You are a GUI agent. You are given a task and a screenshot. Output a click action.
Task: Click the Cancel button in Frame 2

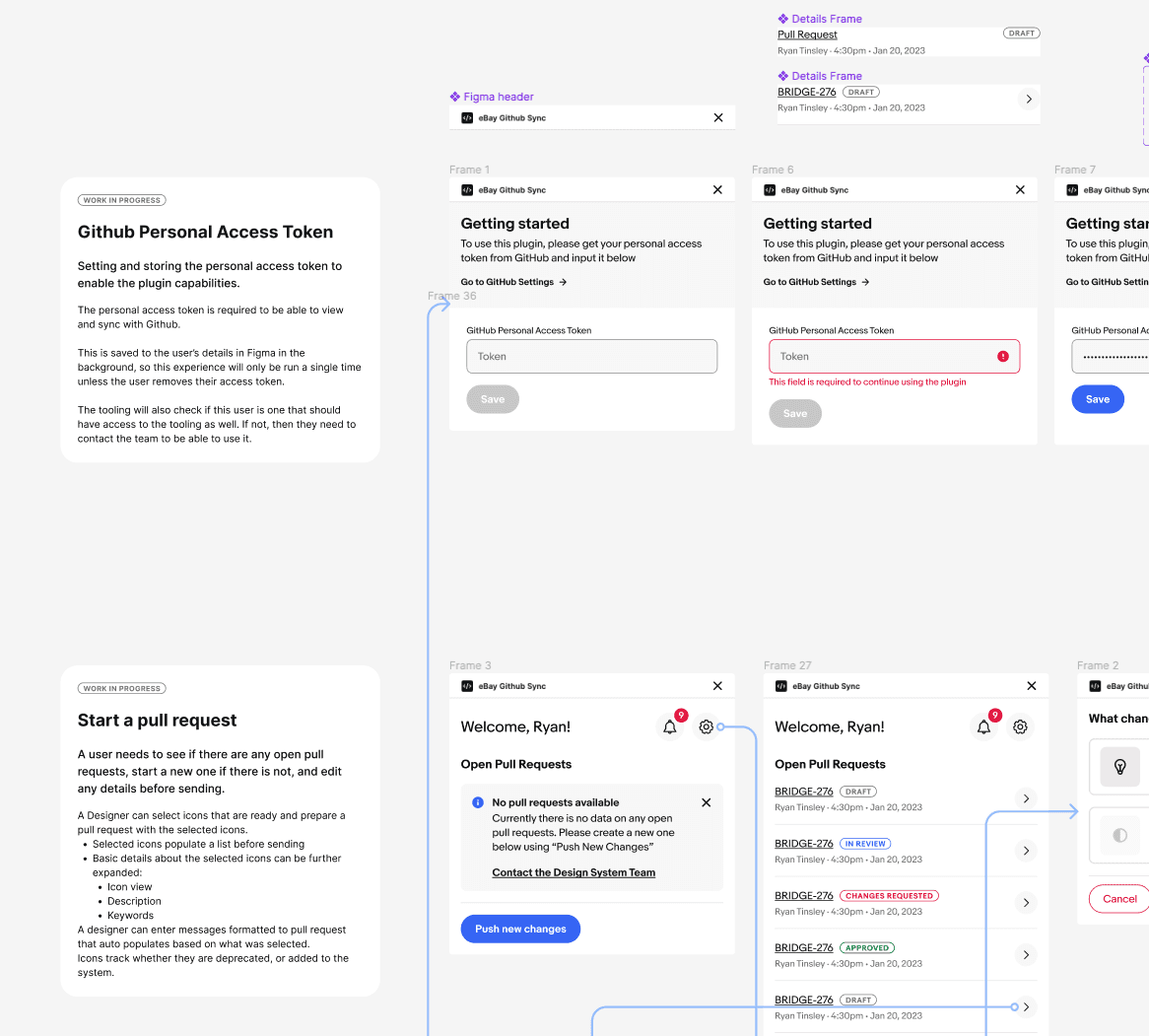1119,899
